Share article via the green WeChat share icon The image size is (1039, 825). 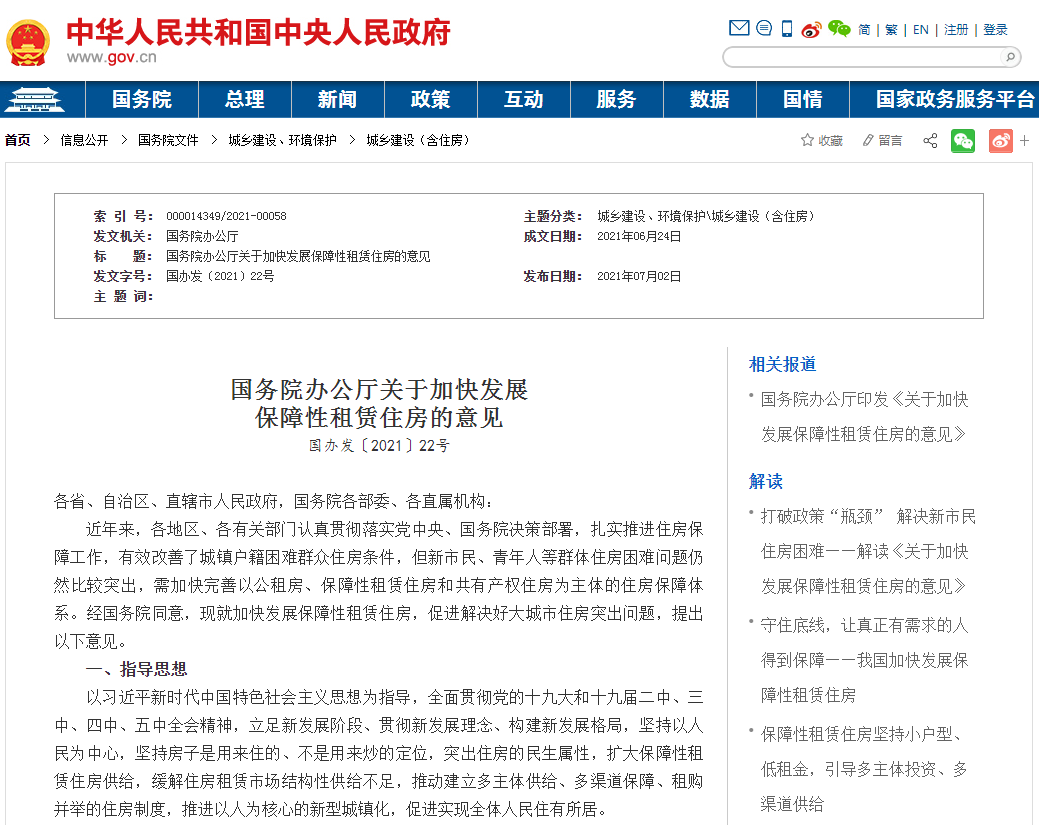point(963,140)
